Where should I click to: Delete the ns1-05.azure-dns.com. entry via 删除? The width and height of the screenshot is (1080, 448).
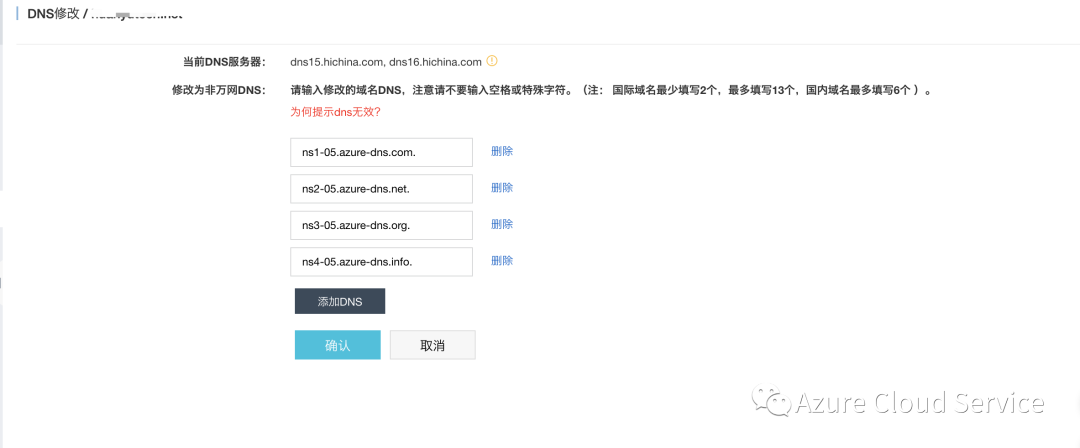point(502,152)
